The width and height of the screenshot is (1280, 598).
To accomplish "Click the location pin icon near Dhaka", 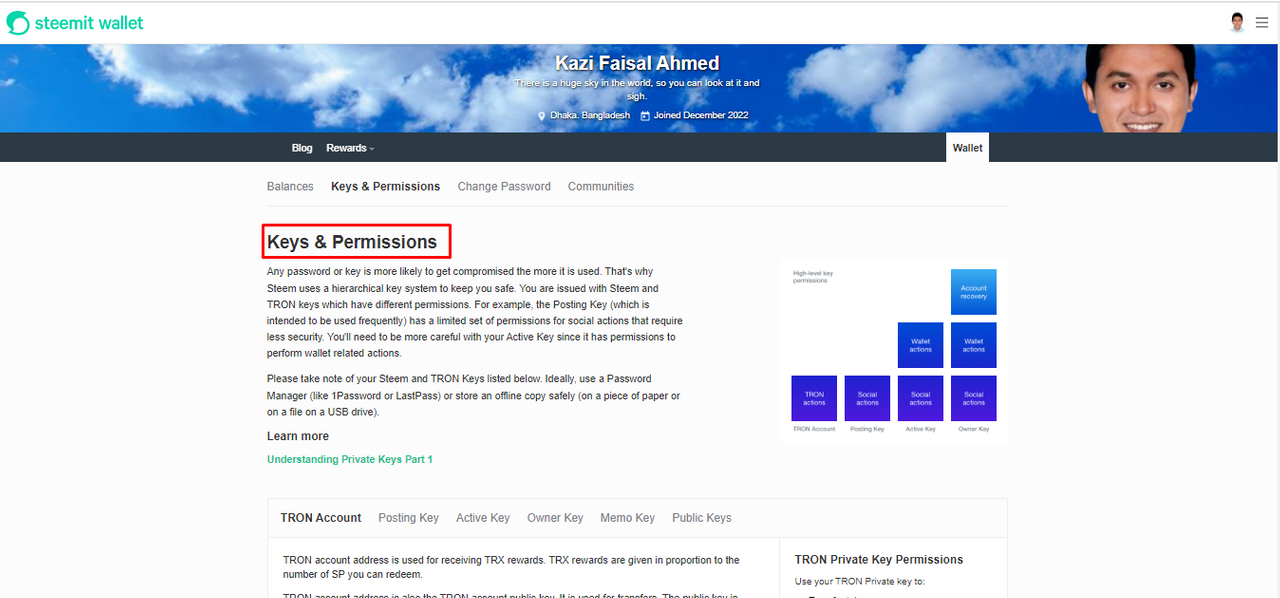I will [x=542, y=116].
